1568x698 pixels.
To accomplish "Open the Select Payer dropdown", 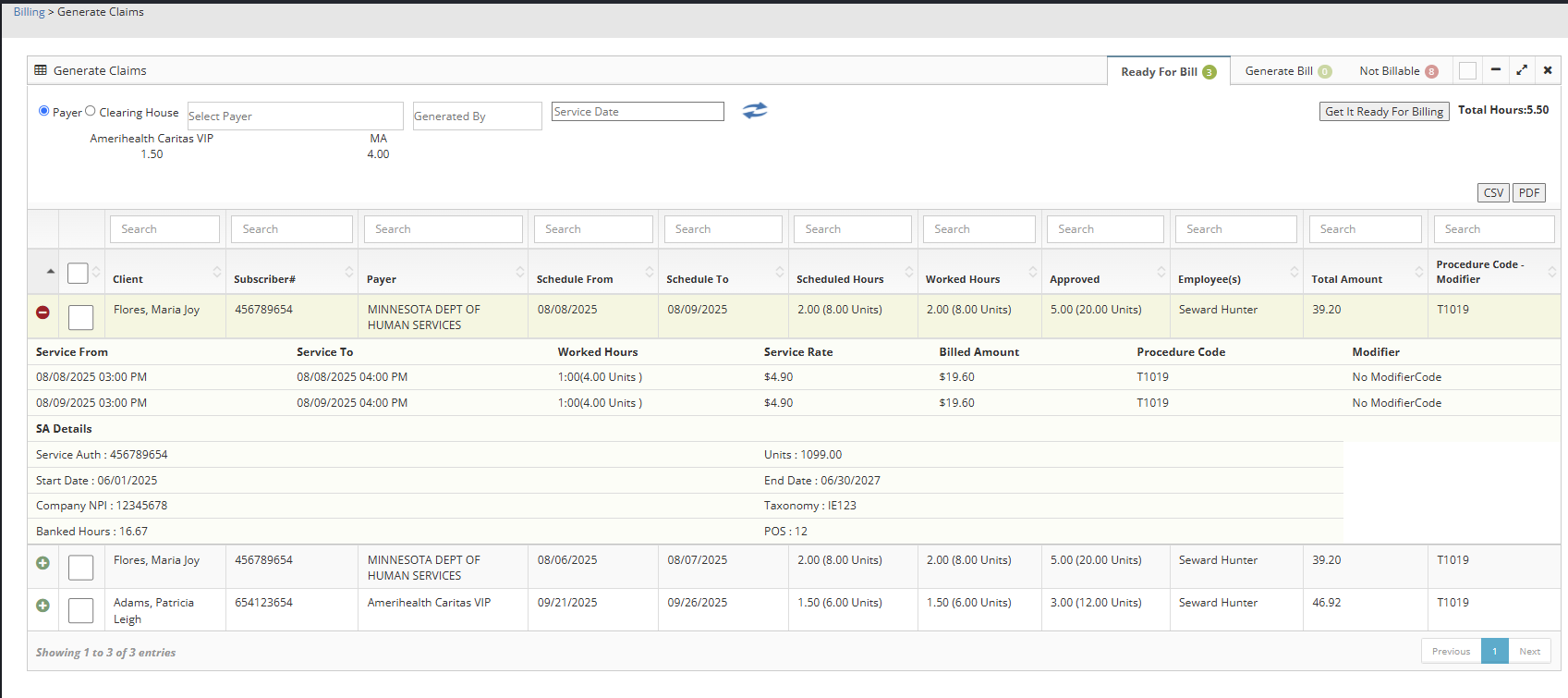I will [295, 116].
